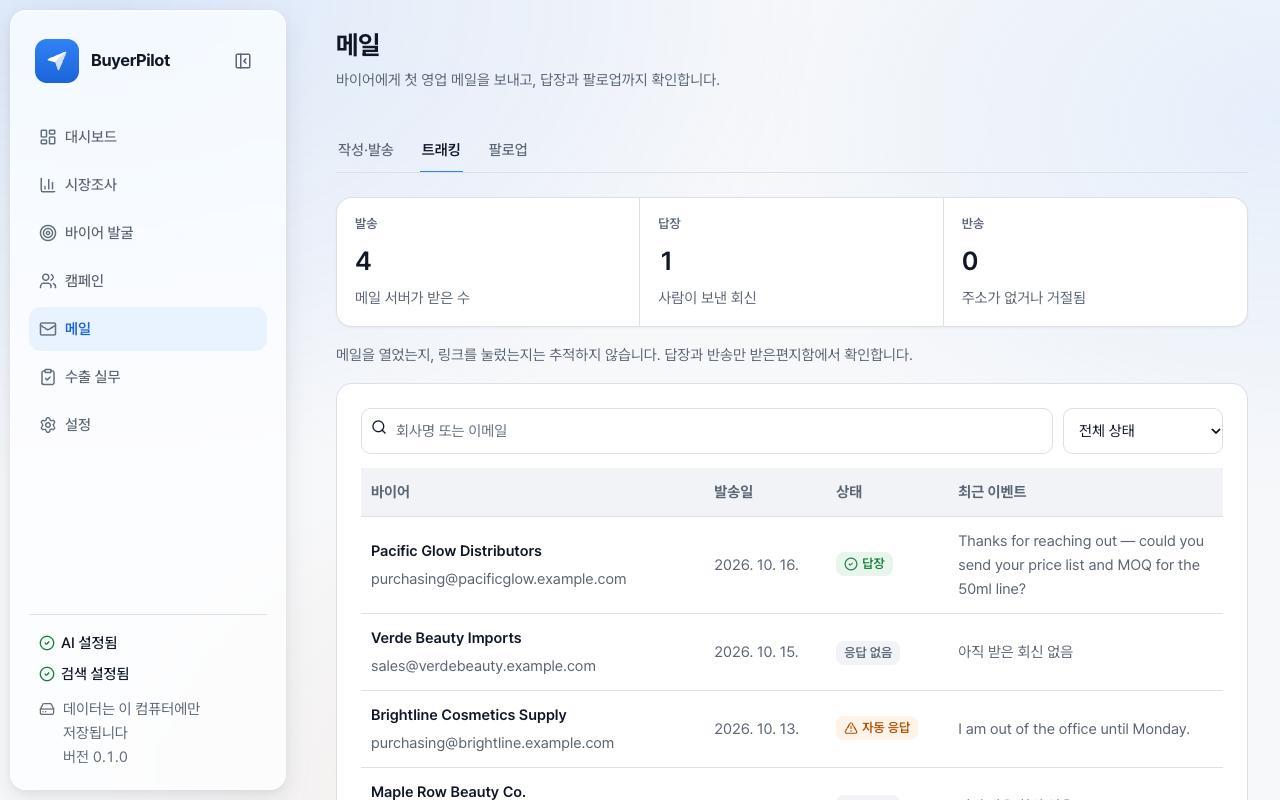Click the 캠페인 people icon
The image size is (1280, 800).
[48, 281]
